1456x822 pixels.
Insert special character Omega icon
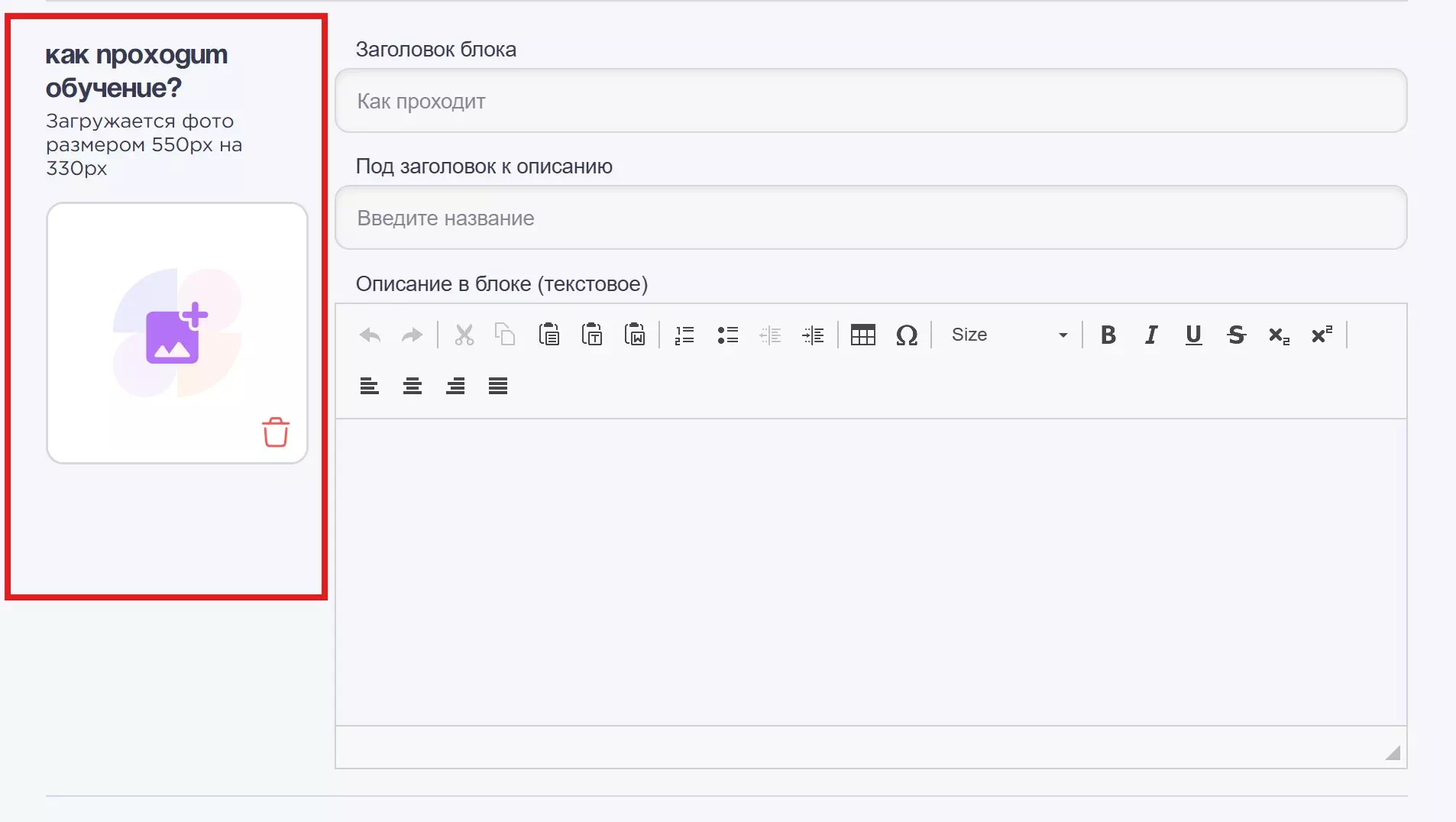coord(906,335)
